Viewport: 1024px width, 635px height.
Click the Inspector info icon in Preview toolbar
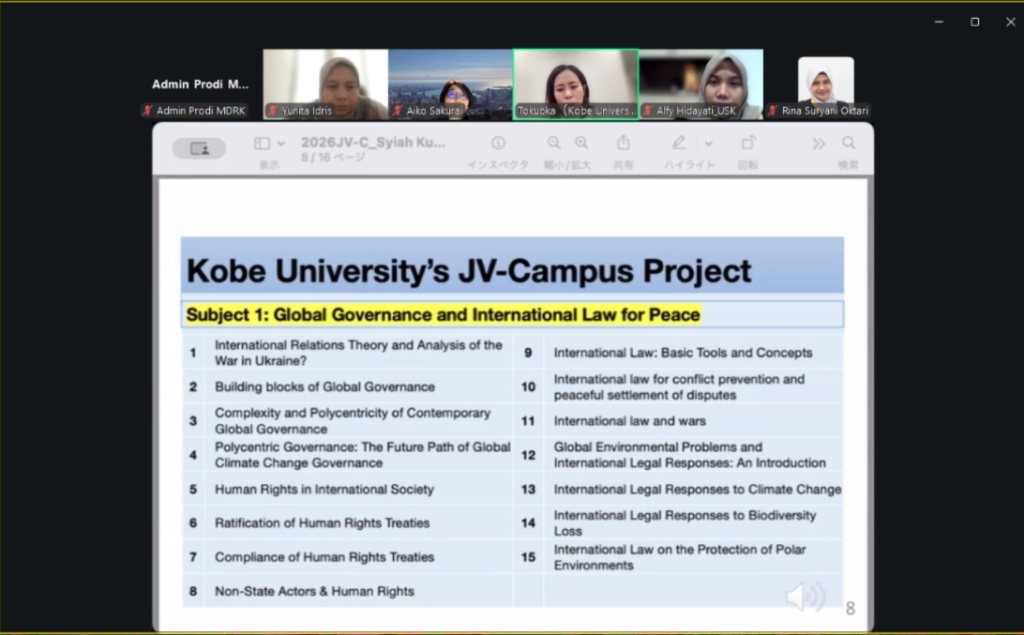(x=498, y=143)
